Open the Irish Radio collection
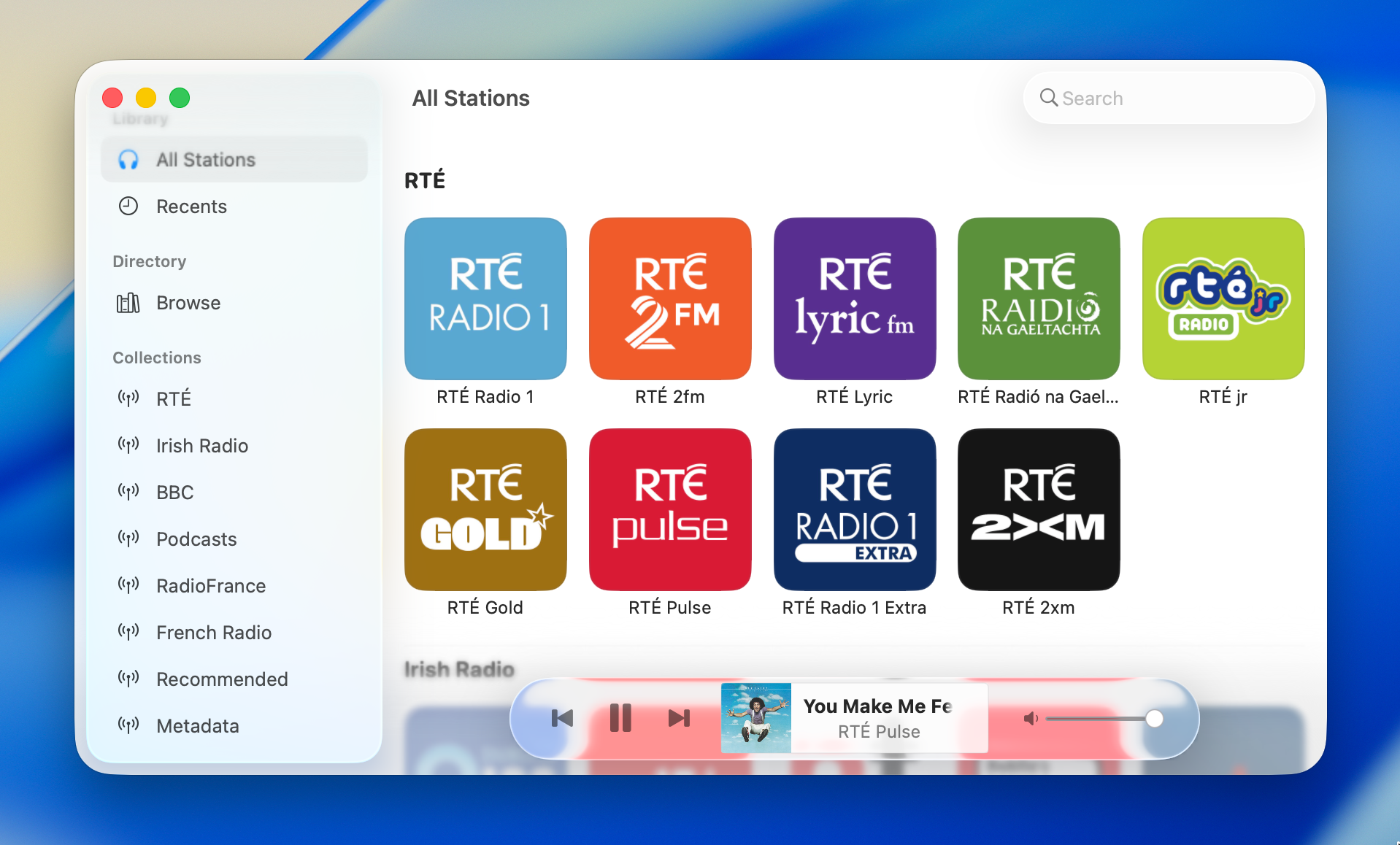Image resolution: width=1400 pixels, height=845 pixels. [x=234, y=445]
